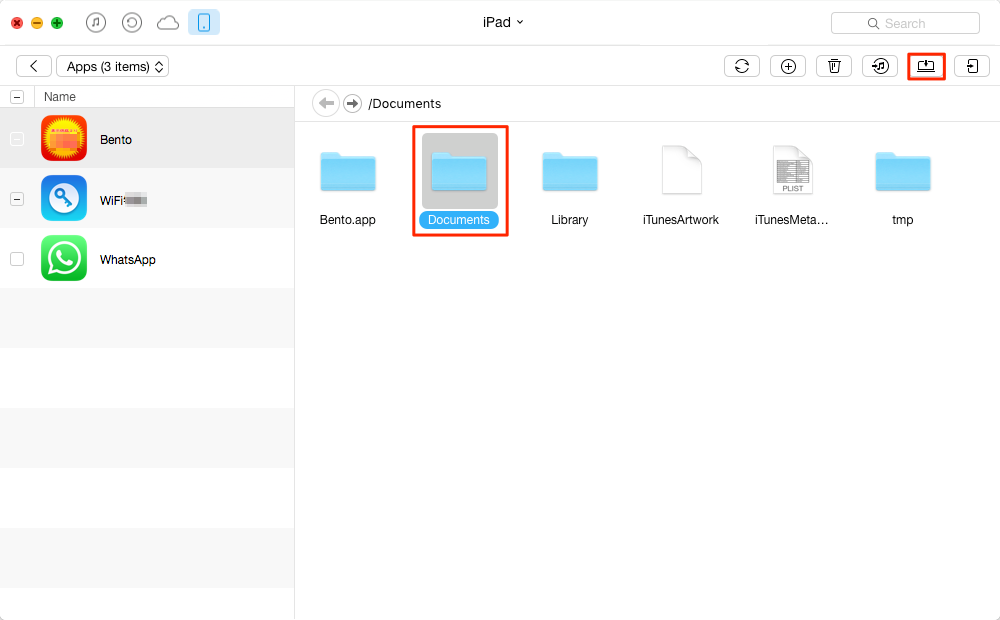Select the Bento.app folder
The image size is (1000, 620).
point(348,172)
